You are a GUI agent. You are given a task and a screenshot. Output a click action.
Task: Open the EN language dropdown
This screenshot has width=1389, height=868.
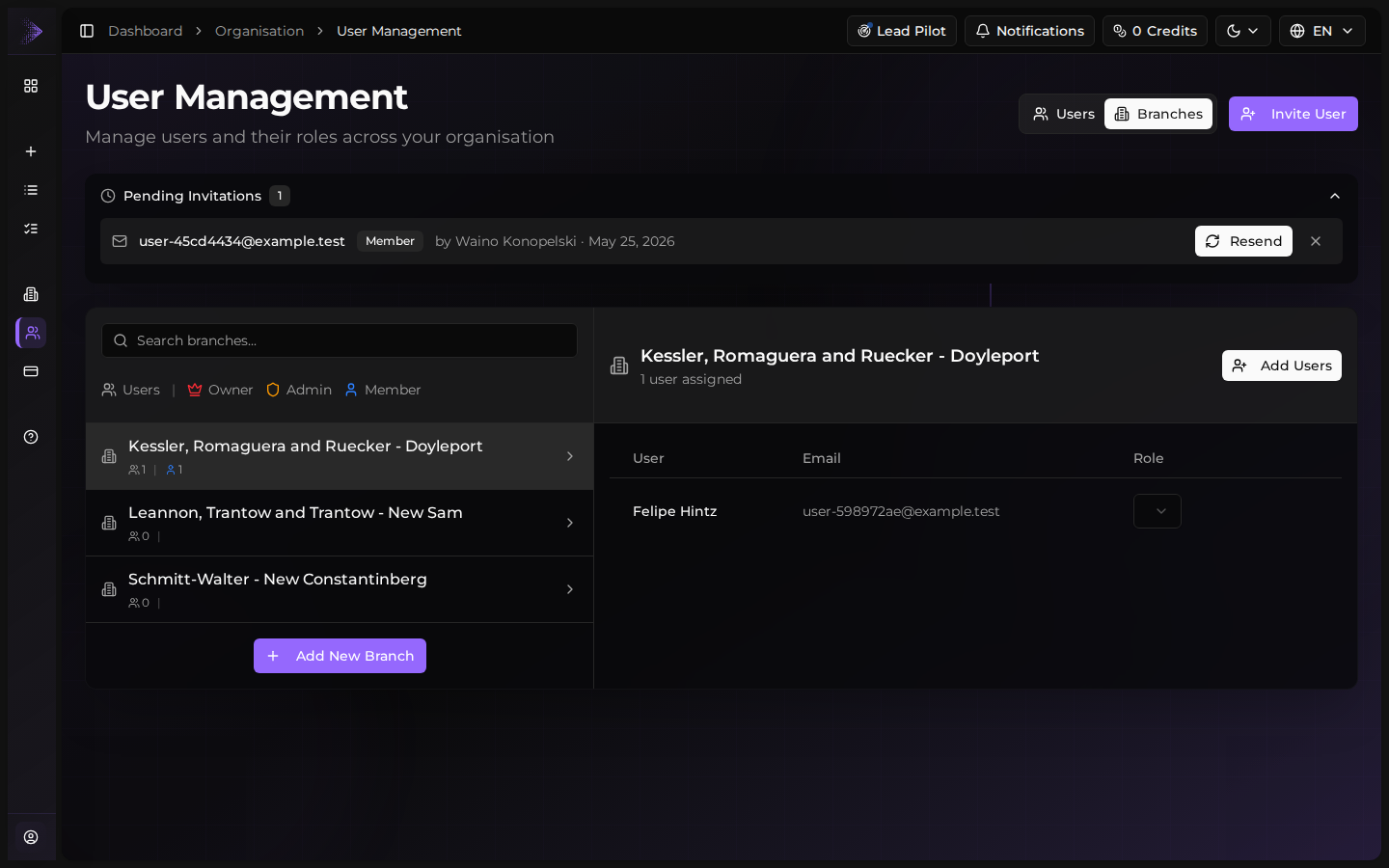1322,31
